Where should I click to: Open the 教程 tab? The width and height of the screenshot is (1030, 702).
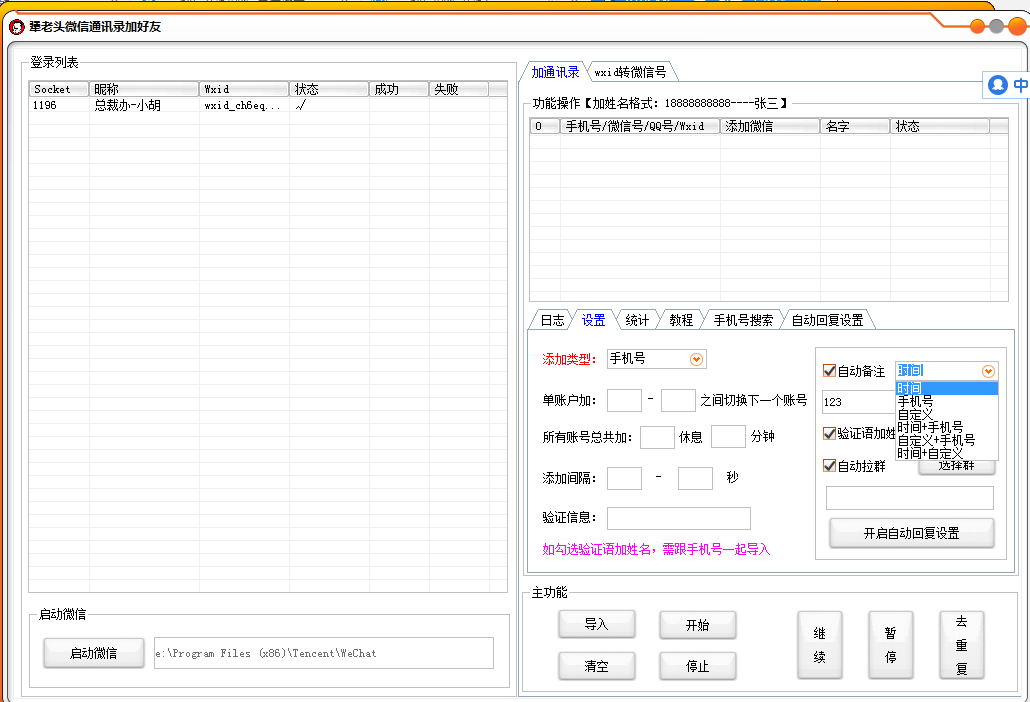(x=681, y=320)
